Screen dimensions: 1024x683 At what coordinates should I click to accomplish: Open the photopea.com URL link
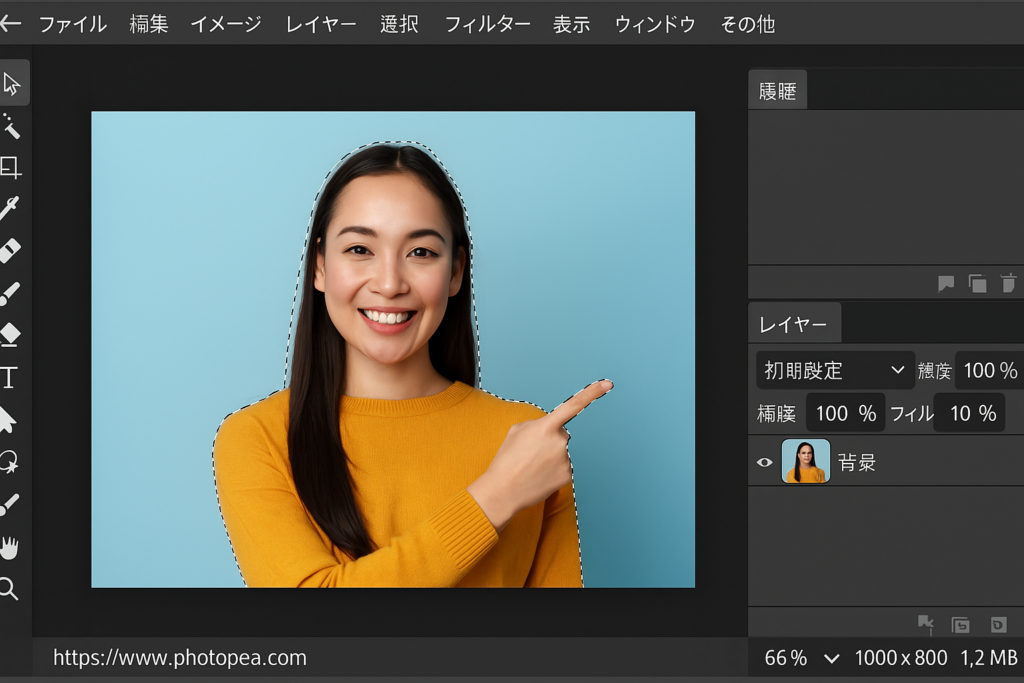point(180,658)
